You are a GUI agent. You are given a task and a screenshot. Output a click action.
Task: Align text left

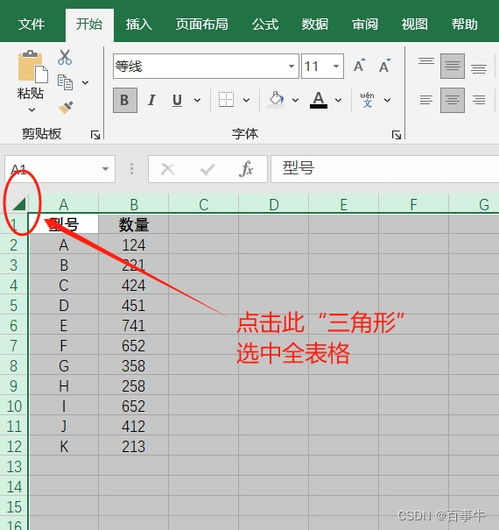(426, 100)
